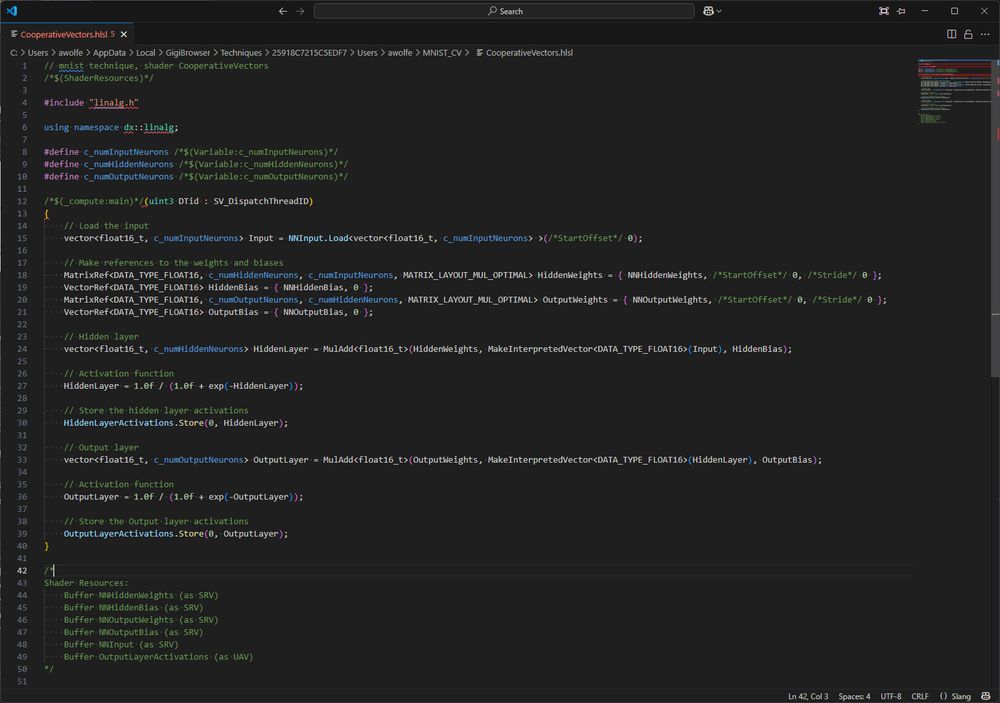Click MakeInterpretedVector on line 24
The height and width of the screenshot is (703, 1000).
click(540, 349)
